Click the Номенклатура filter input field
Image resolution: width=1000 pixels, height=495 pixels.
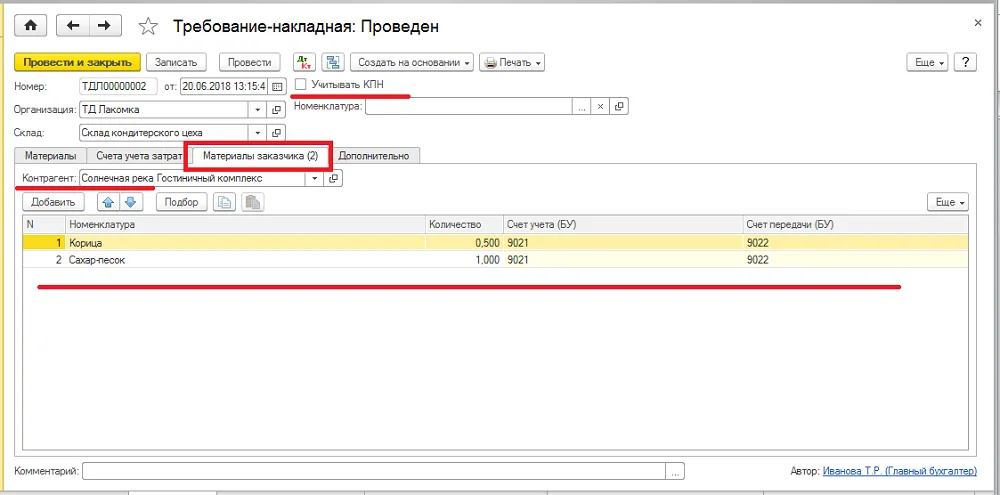[469, 107]
